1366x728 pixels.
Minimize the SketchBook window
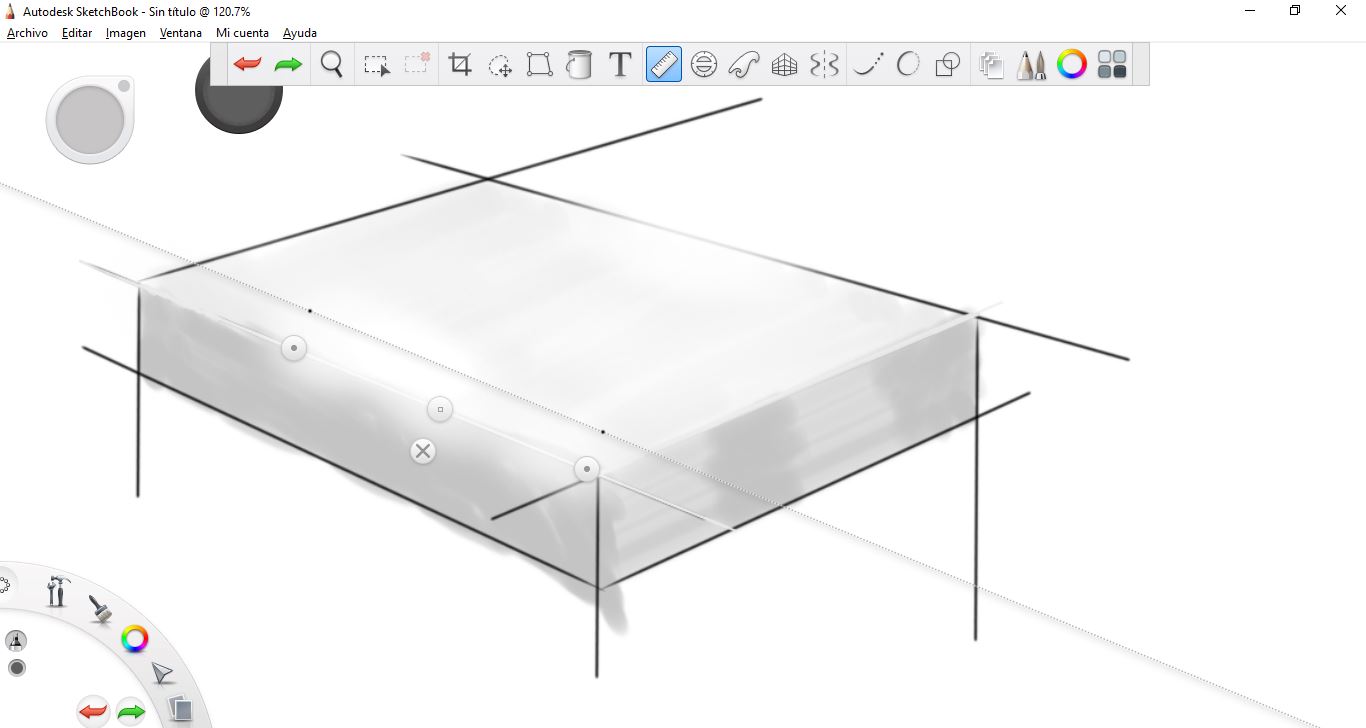coord(1251,10)
